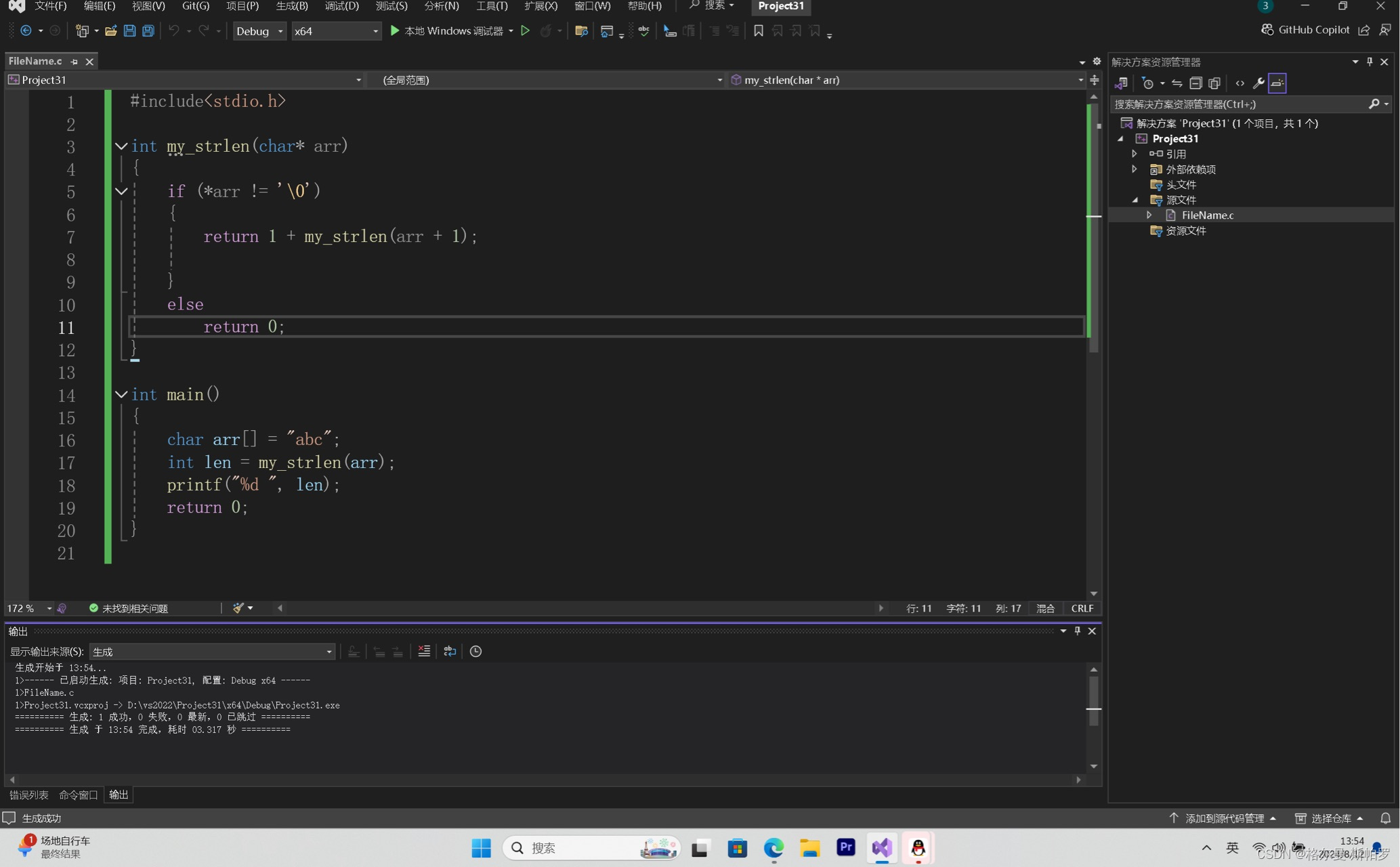
Task: Click the code cleanup broom icon in status strip
Action: [x=238, y=608]
